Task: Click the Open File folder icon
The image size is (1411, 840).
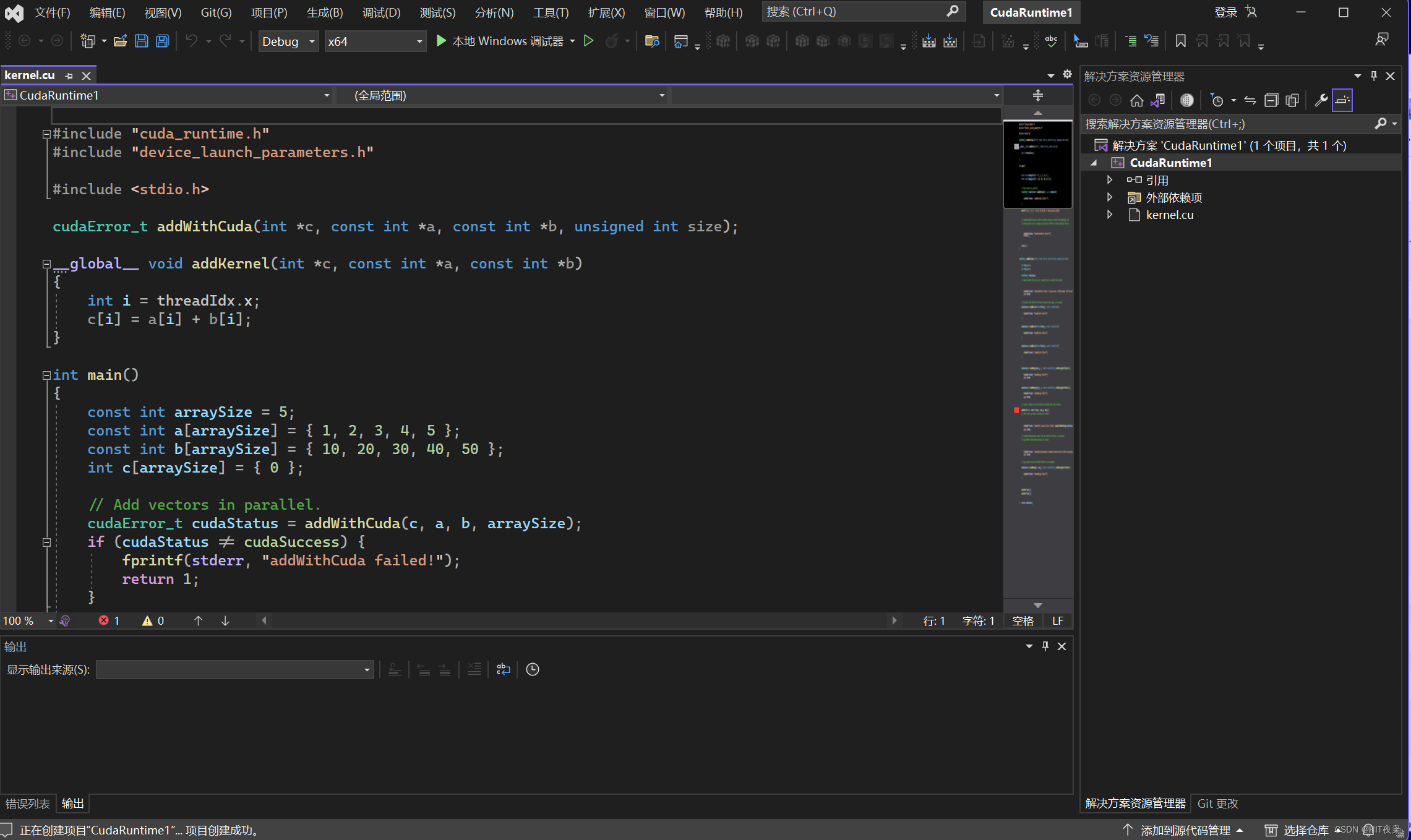Action: click(x=120, y=41)
